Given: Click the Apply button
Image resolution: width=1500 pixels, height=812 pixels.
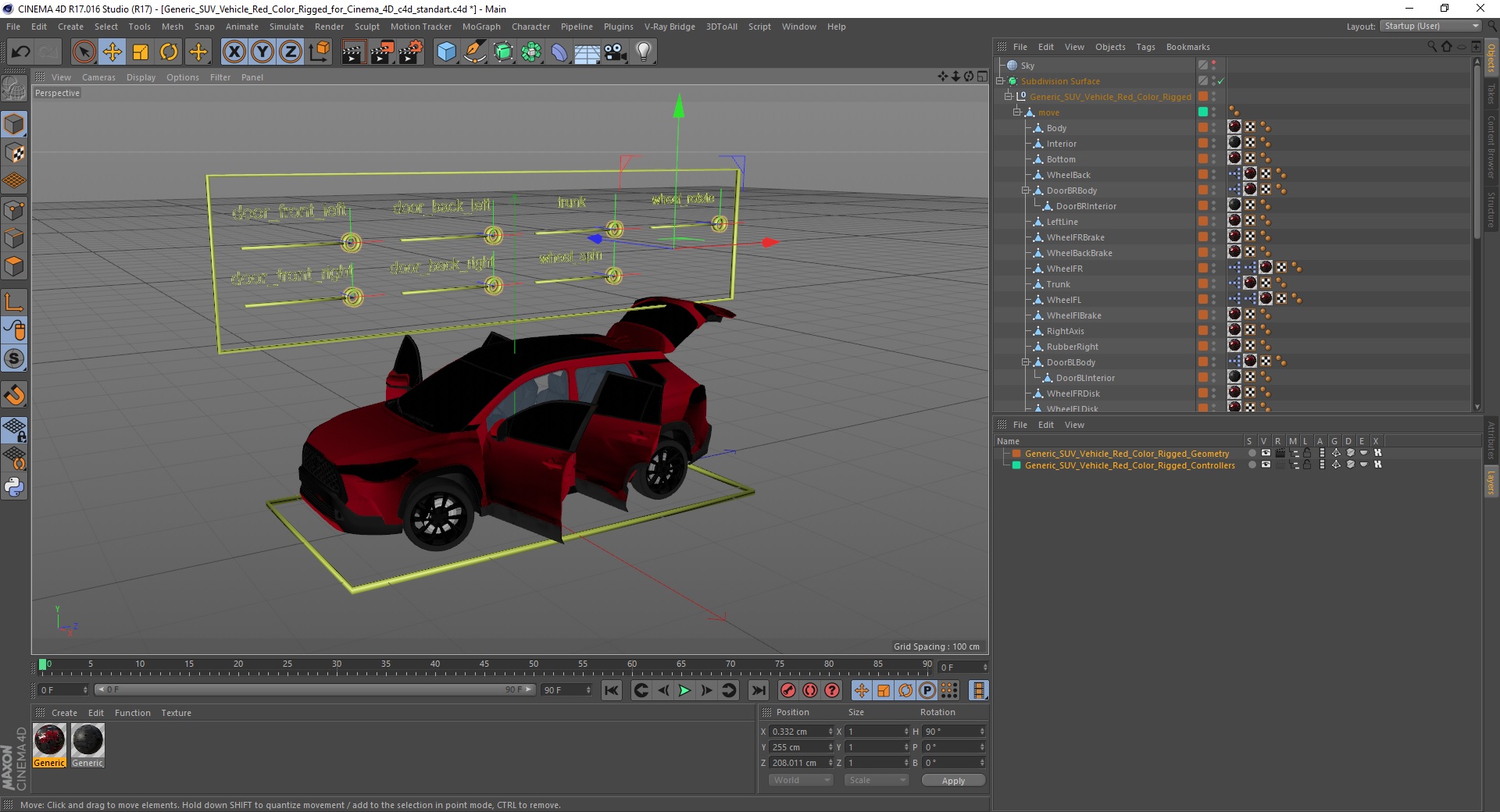Looking at the screenshot, I should pyautogui.click(x=953, y=780).
